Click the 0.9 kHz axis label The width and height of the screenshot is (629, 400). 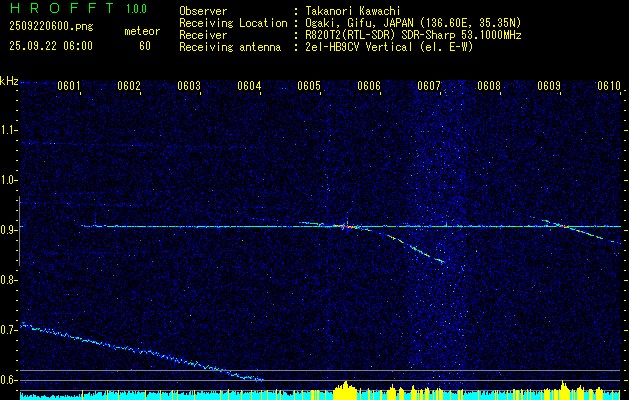coord(7,230)
